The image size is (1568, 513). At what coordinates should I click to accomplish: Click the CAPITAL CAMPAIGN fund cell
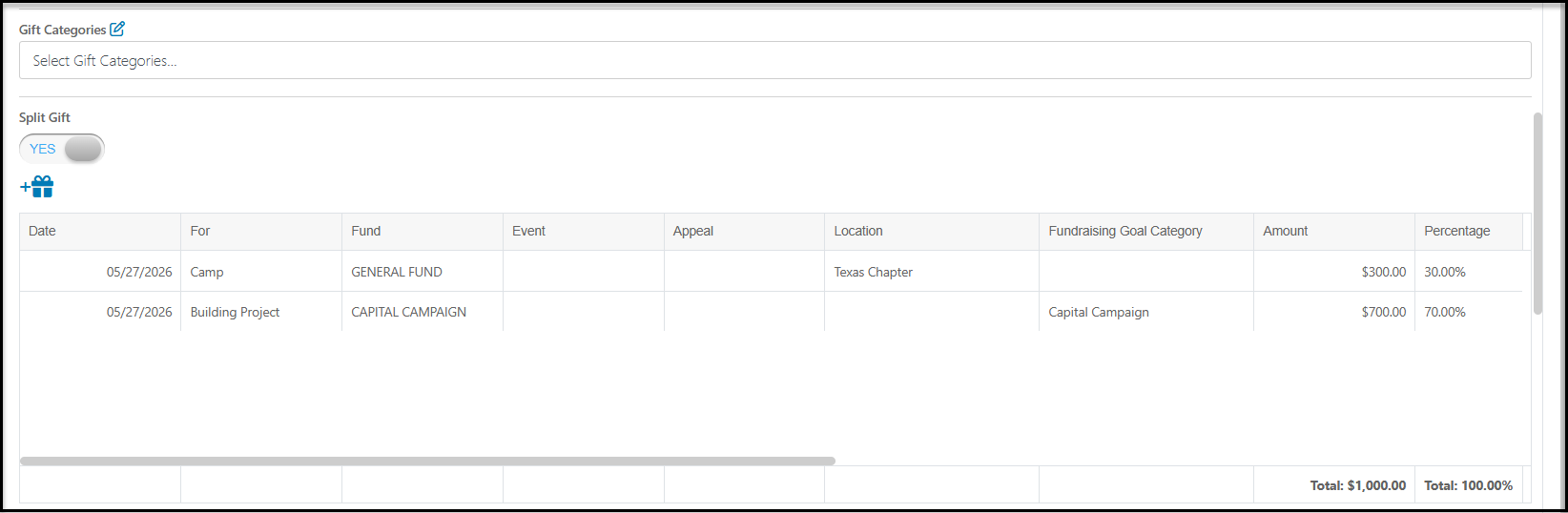423,312
